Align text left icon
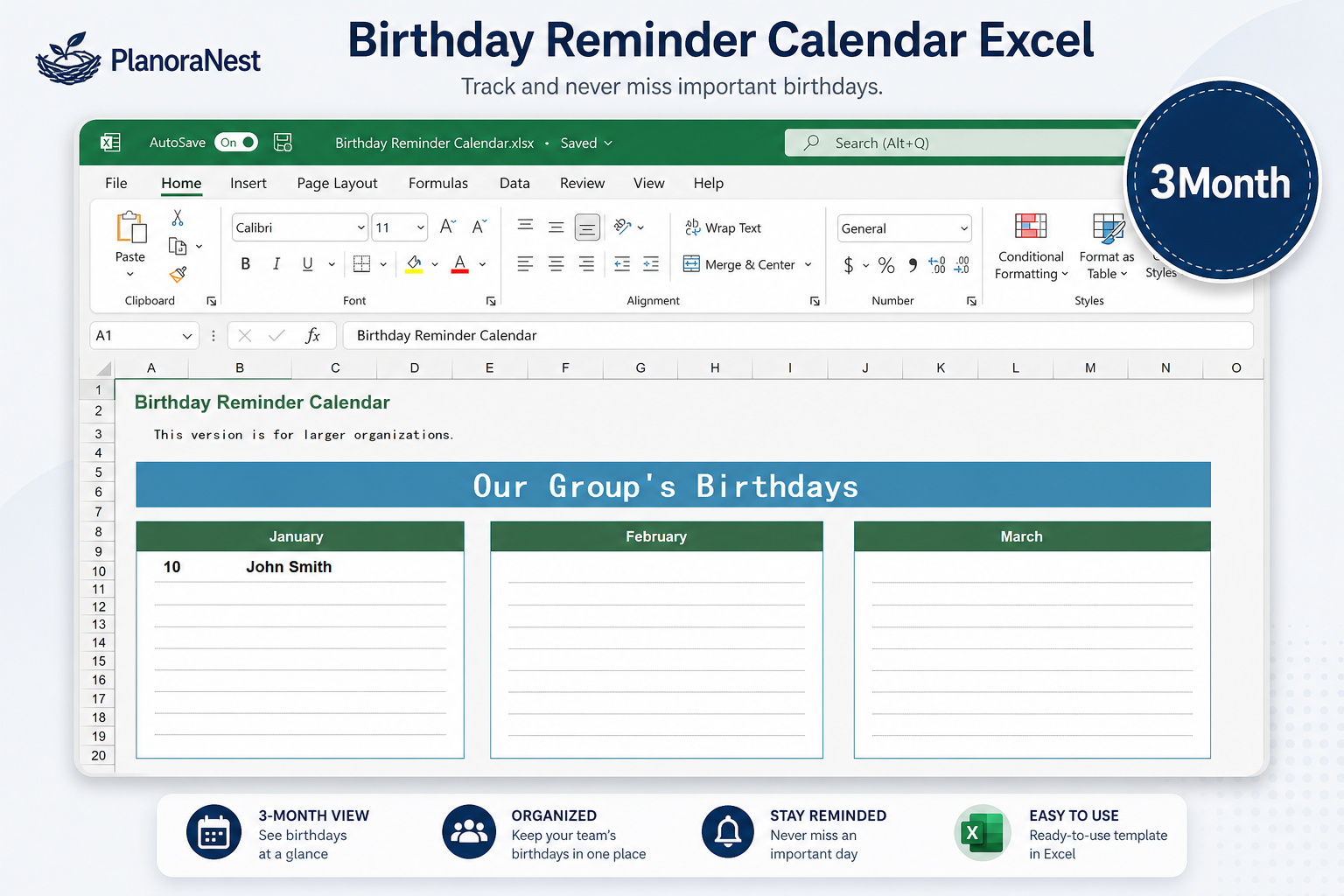Viewport: 1344px width, 896px height. pos(525,263)
